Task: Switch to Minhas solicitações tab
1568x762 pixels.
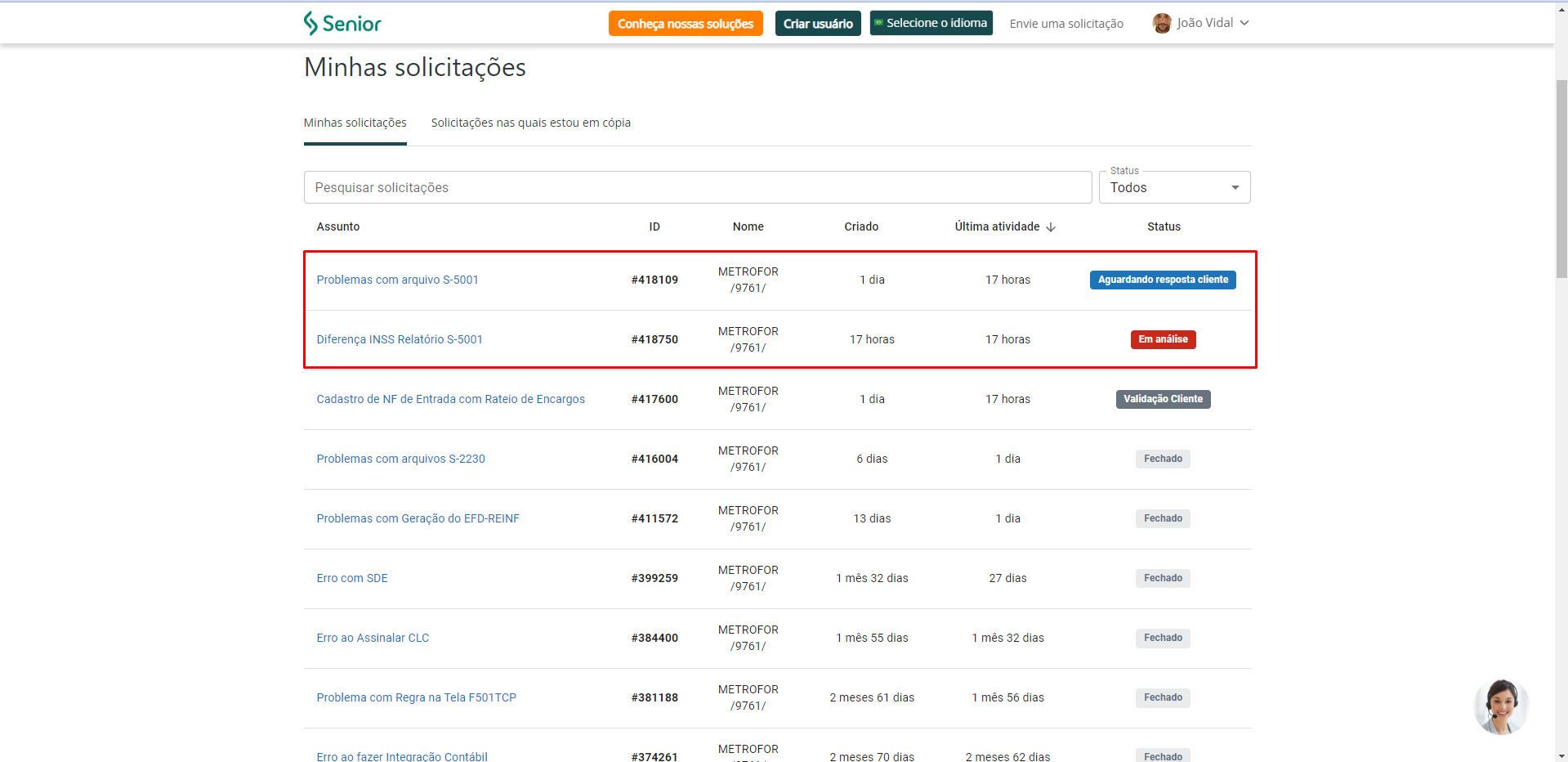Action: (x=355, y=123)
